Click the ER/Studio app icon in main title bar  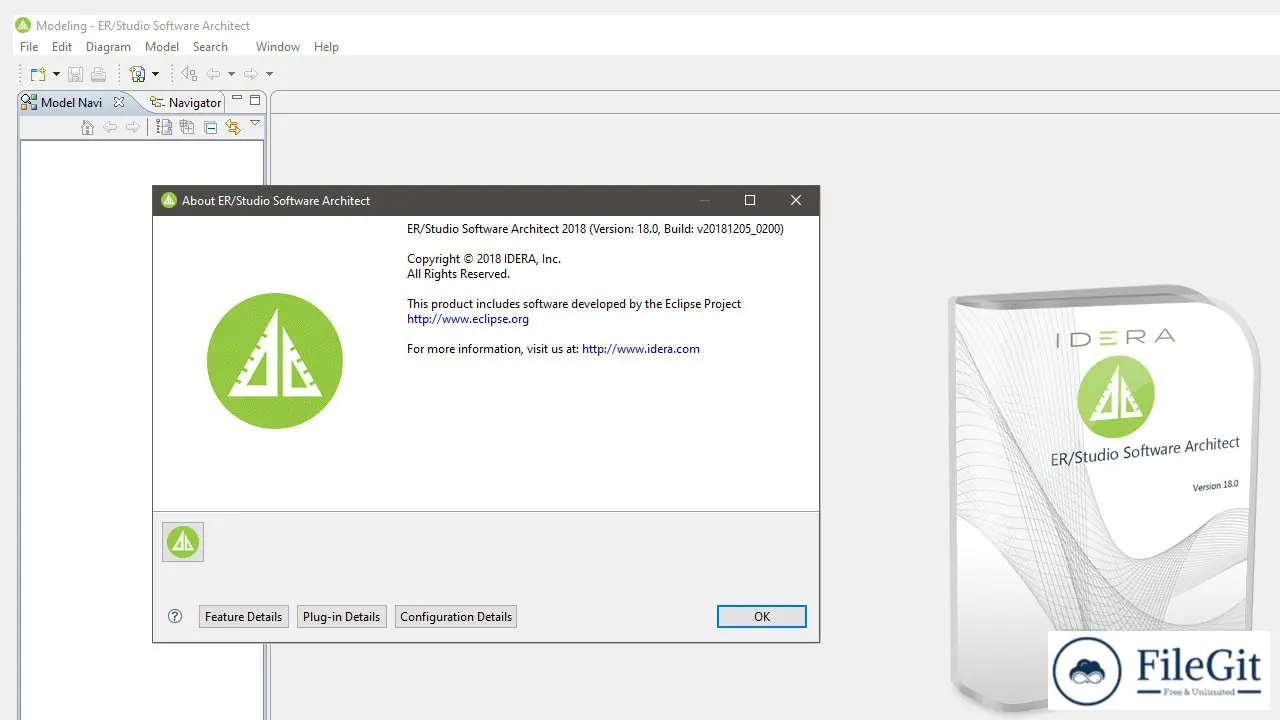tap(23, 25)
